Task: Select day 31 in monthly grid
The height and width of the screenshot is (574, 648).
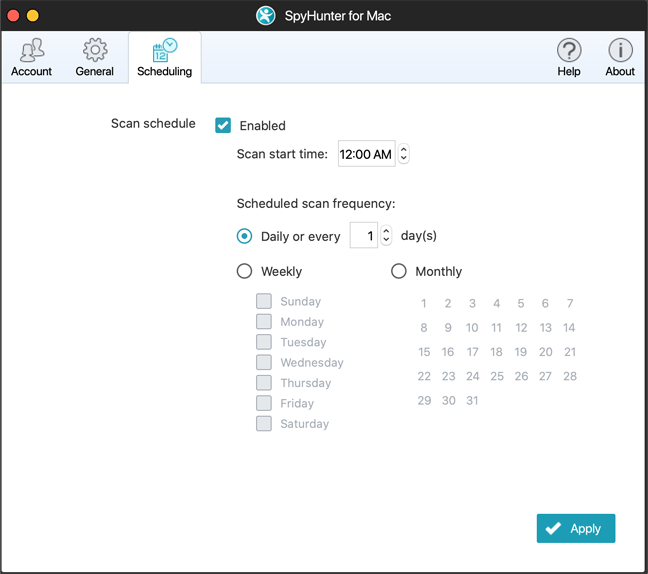Action: pyautogui.click(x=472, y=400)
